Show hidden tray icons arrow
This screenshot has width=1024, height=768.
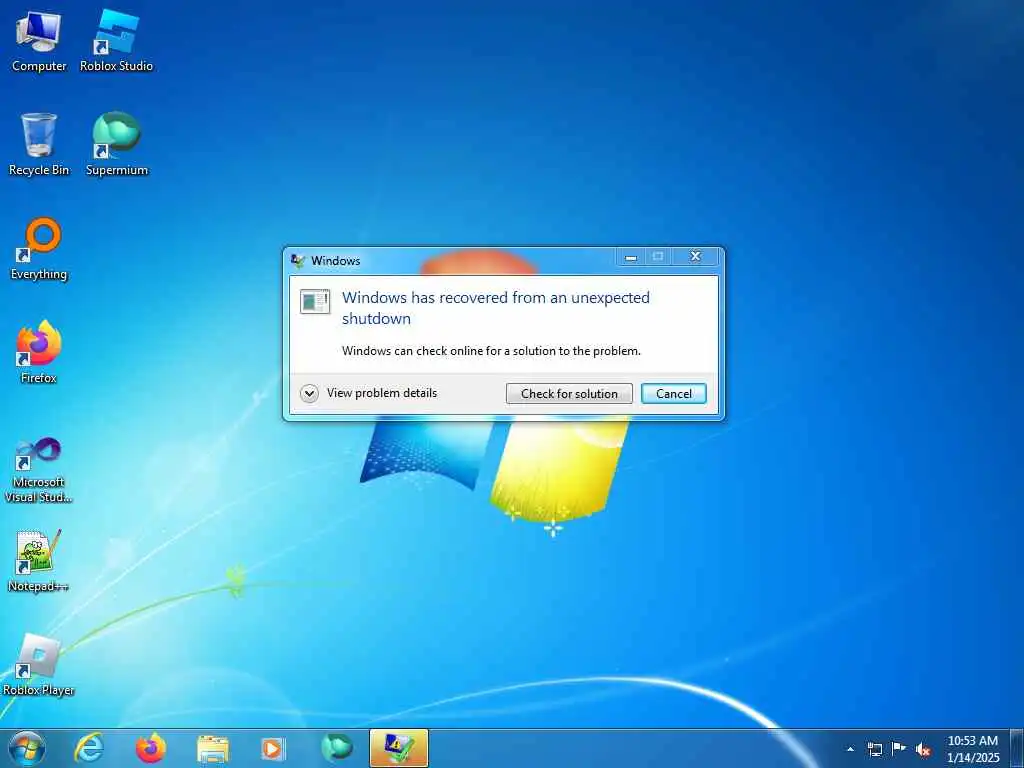[850, 749]
